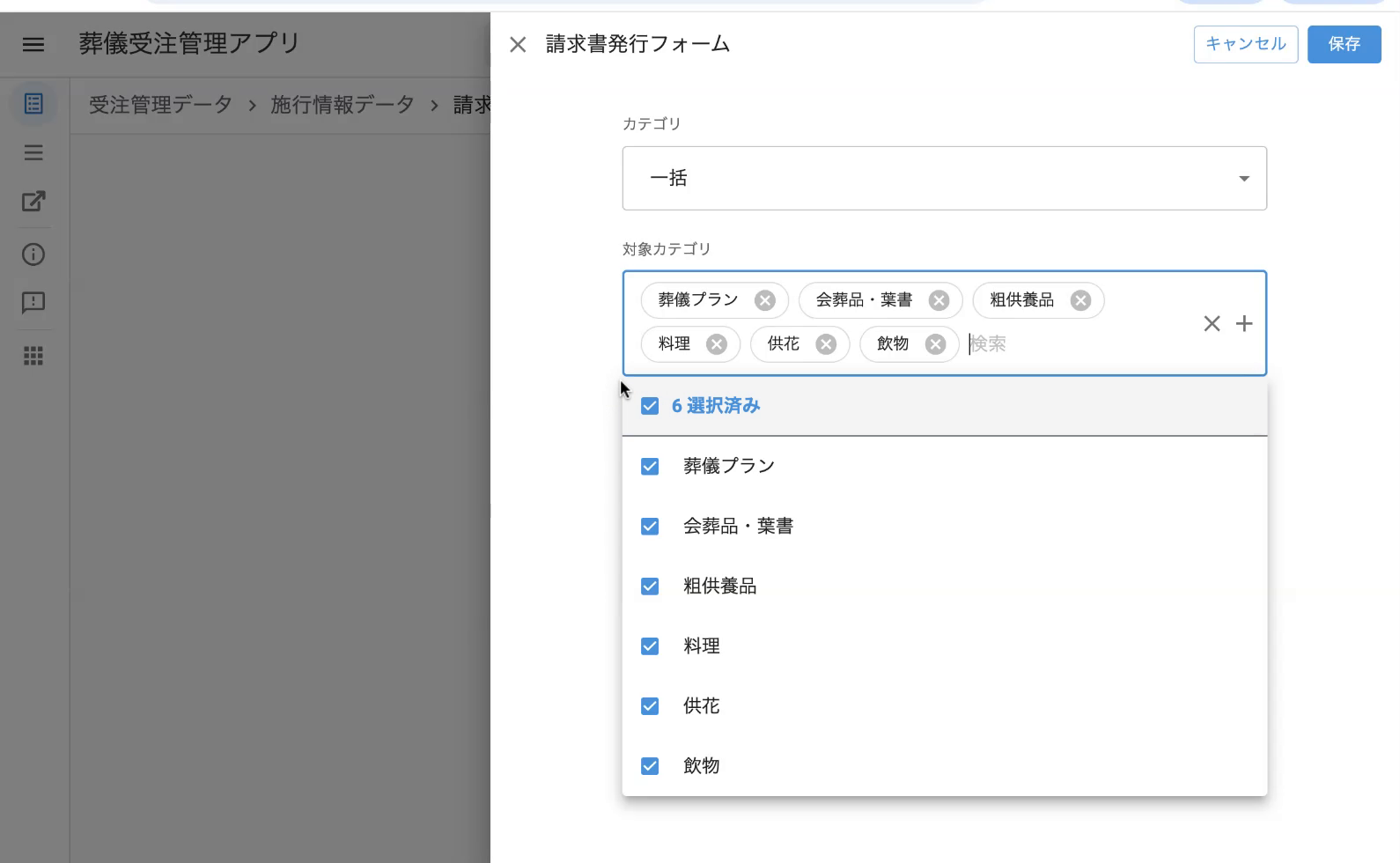Image resolution: width=1400 pixels, height=863 pixels.
Task: Click the plus icon in 対象カテゴリ field
Action: pos(1244,323)
